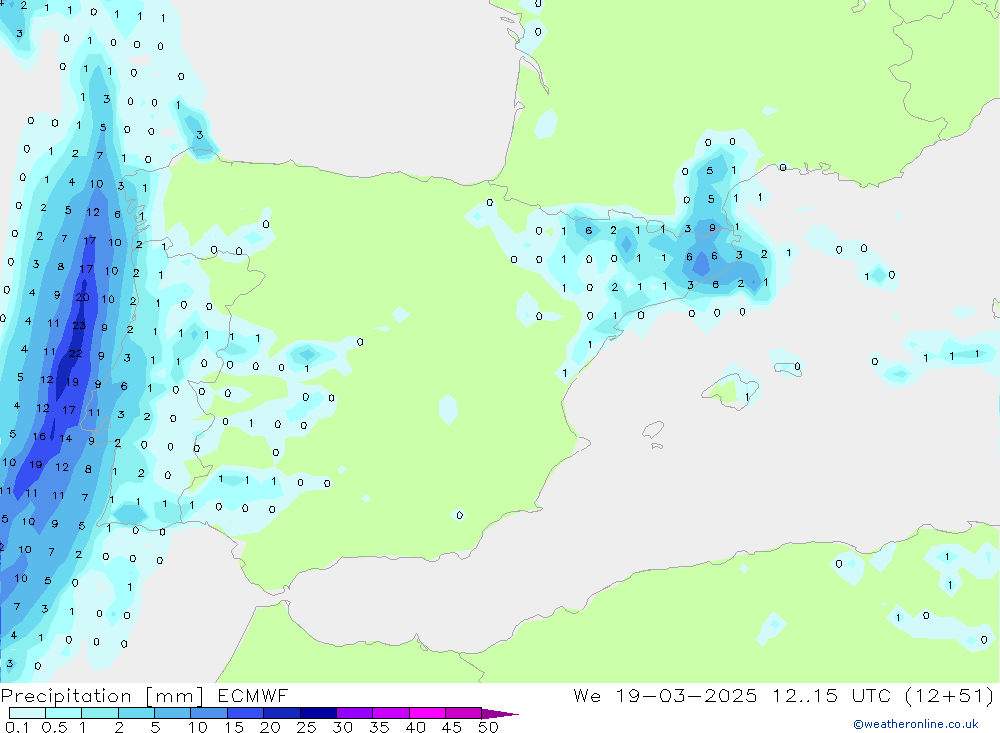Click the '[mm]' unit label
This screenshot has width=1000, height=733.
click(175, 696)
